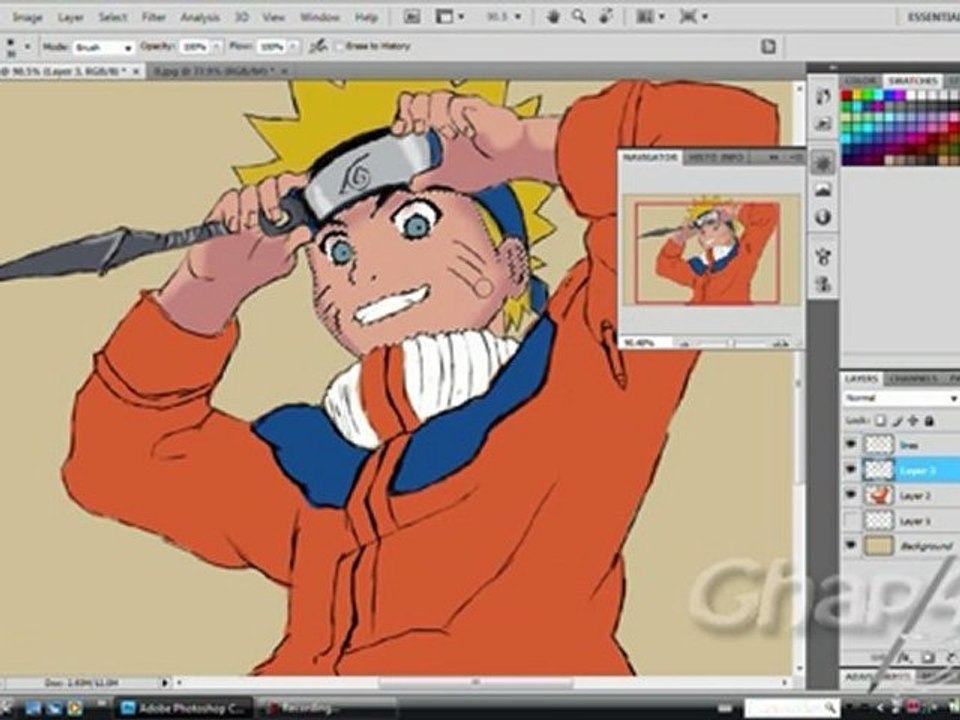The image size is (960, 720).
Task: Hide the Layer 3 eye icon
Action: click(850, 470)
